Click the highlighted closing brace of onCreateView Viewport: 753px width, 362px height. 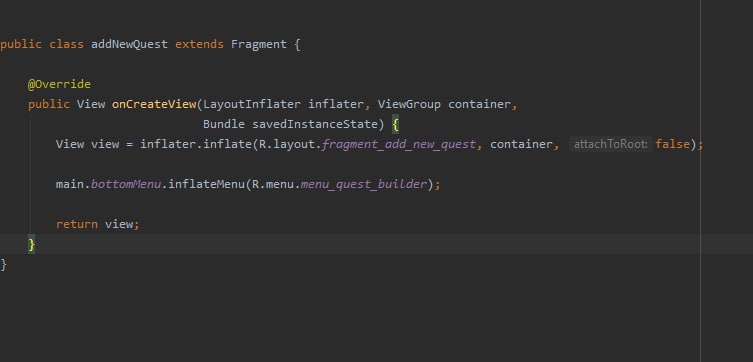pos(31,244)
